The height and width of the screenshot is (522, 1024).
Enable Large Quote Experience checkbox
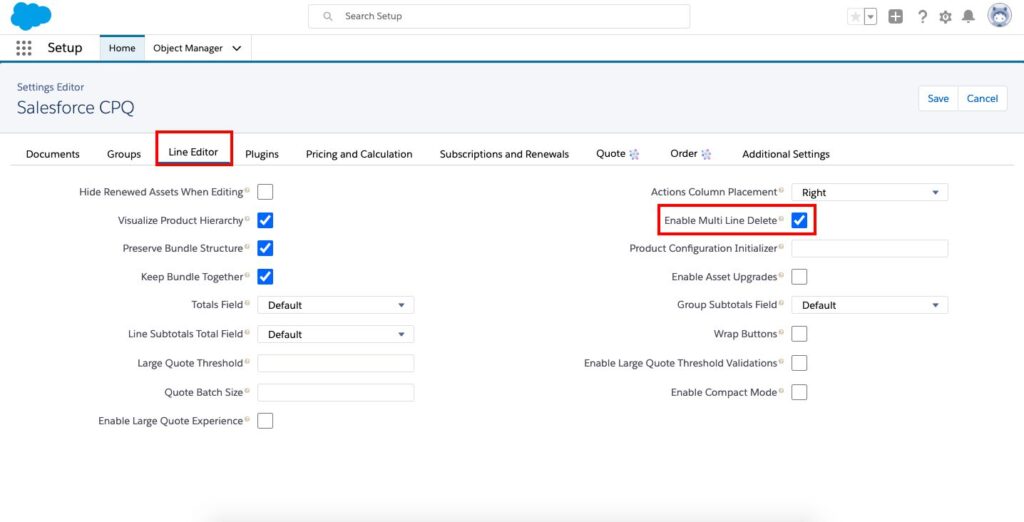click(265, 421)
